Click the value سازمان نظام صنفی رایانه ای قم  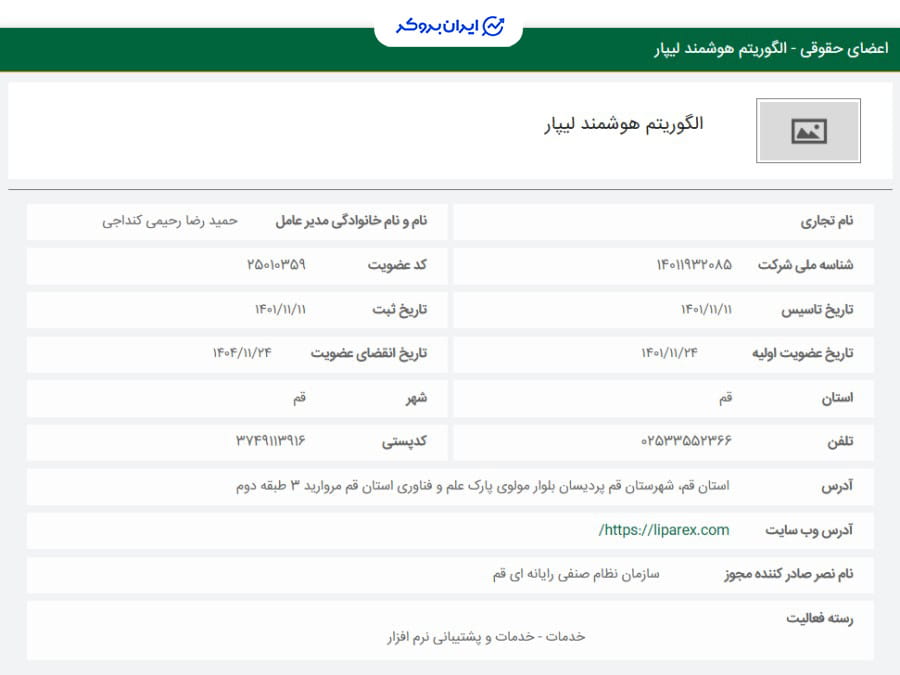(x=576, y=574)
